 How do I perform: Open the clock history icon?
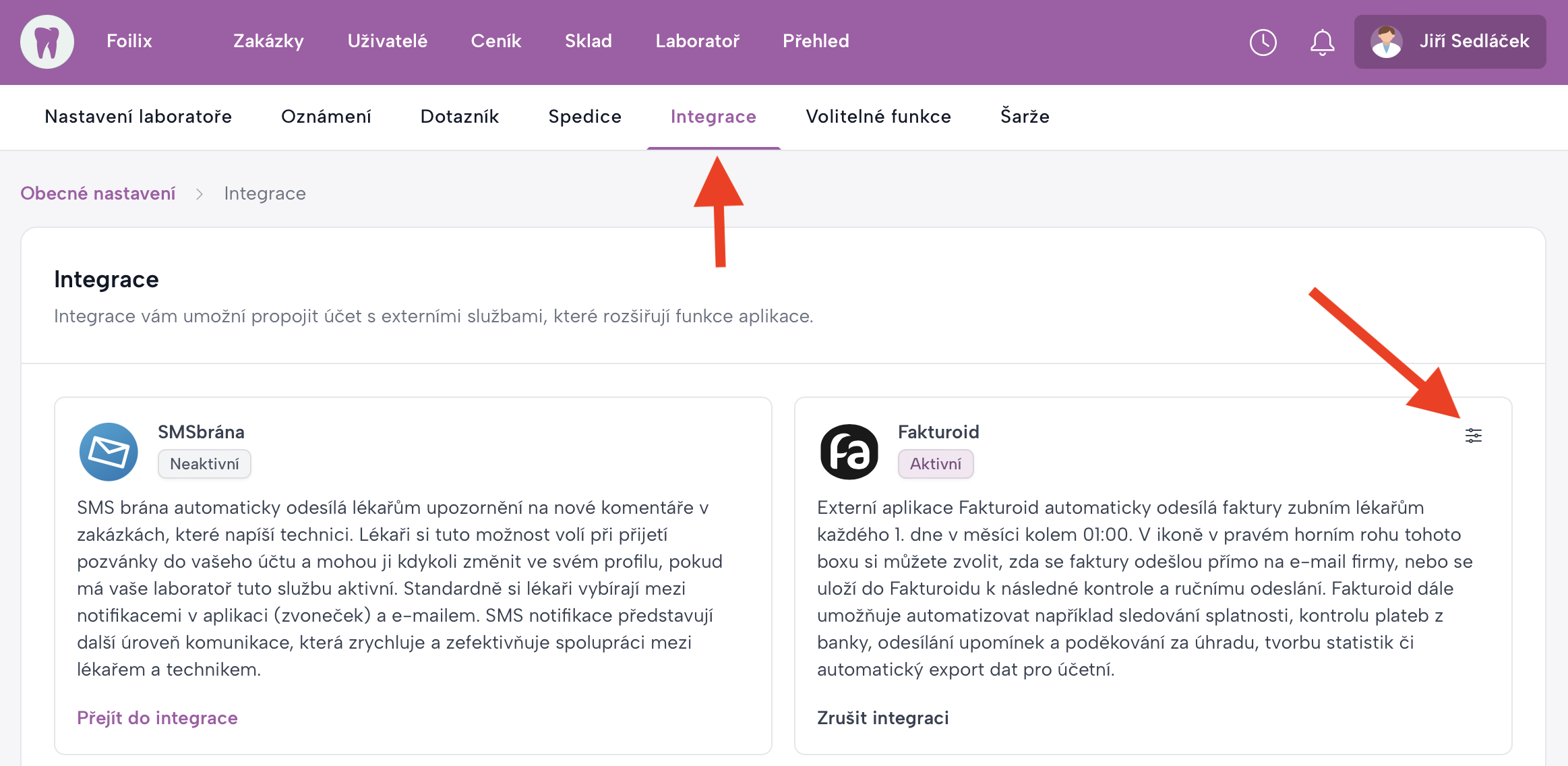pos(1263,42)
